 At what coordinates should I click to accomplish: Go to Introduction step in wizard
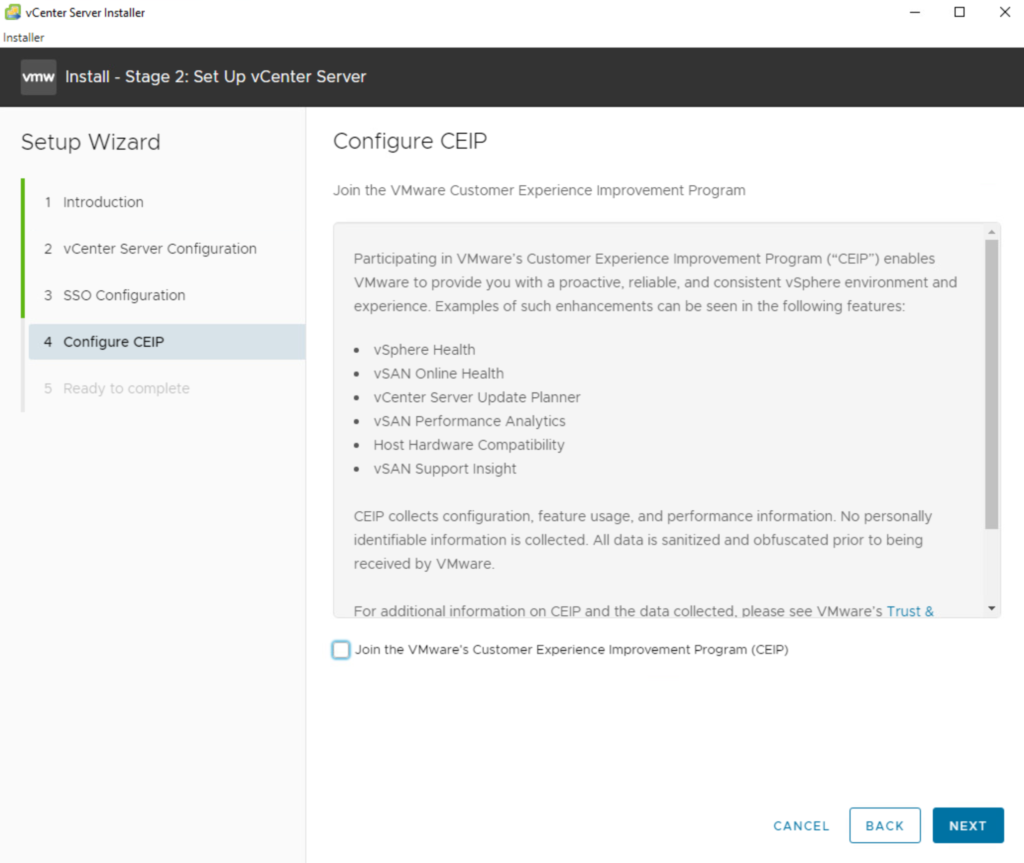[x=103, y=202]
